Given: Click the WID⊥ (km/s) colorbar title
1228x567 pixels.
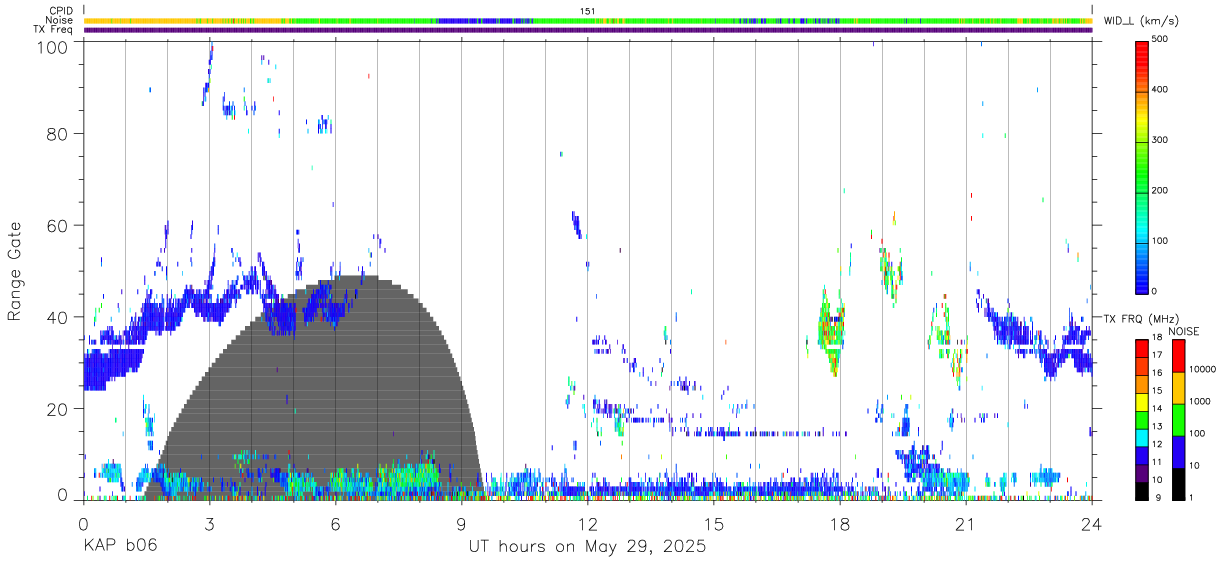Looking at the screenshot, I should pos(1142,21).
